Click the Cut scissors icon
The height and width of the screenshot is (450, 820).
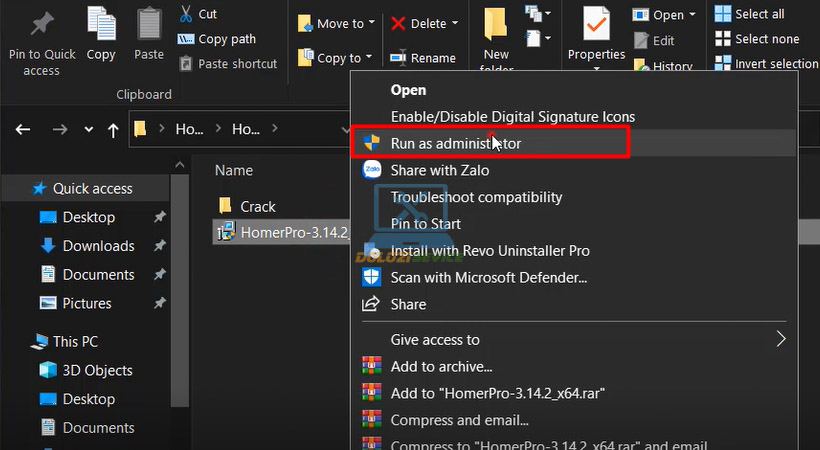pyautogui.click(x=186, y=14)
